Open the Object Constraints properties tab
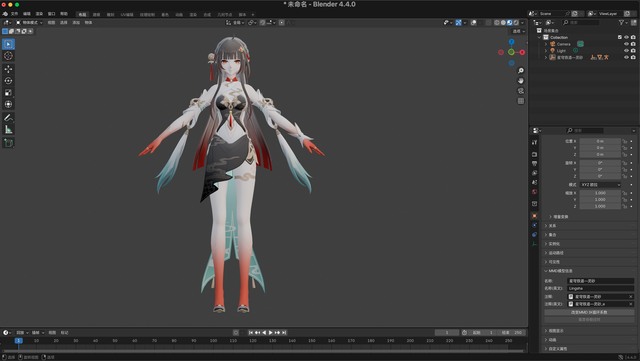The image size is (640, 361). [534, 234]
